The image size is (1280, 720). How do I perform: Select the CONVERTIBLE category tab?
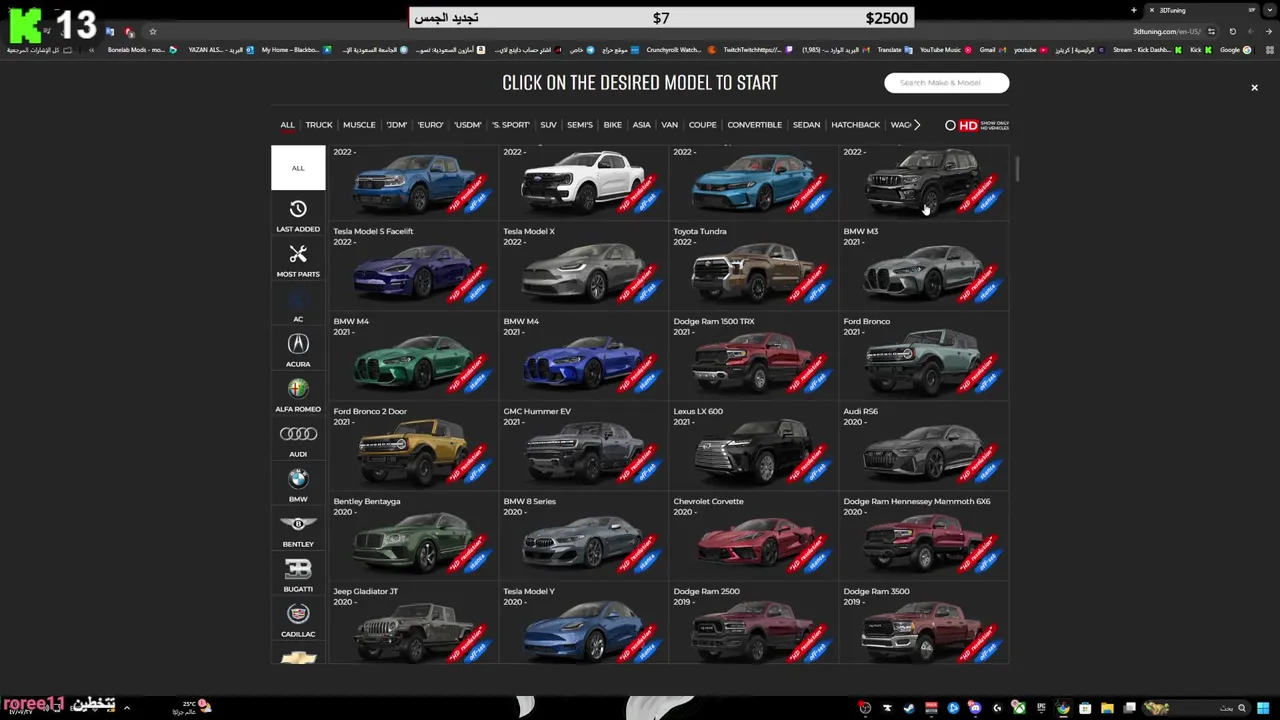point(754,125)
